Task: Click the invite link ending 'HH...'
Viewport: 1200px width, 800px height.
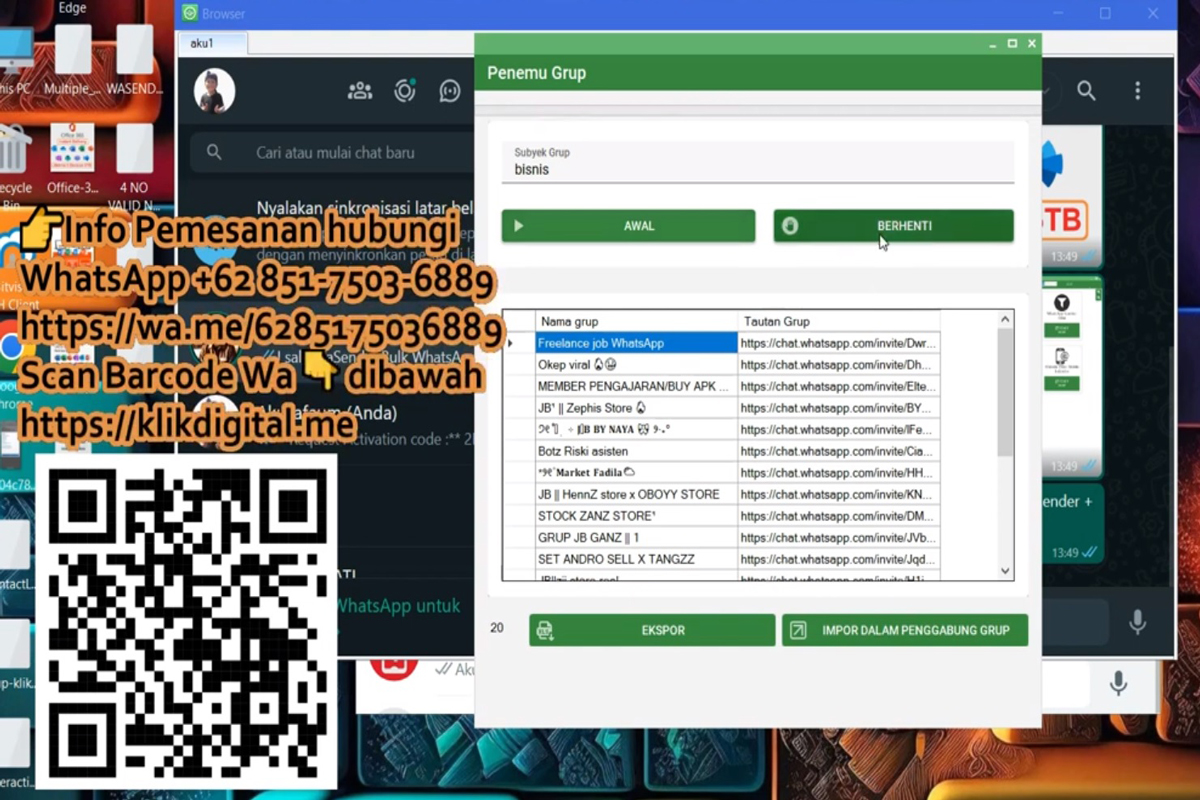Action: pos(839,472)
